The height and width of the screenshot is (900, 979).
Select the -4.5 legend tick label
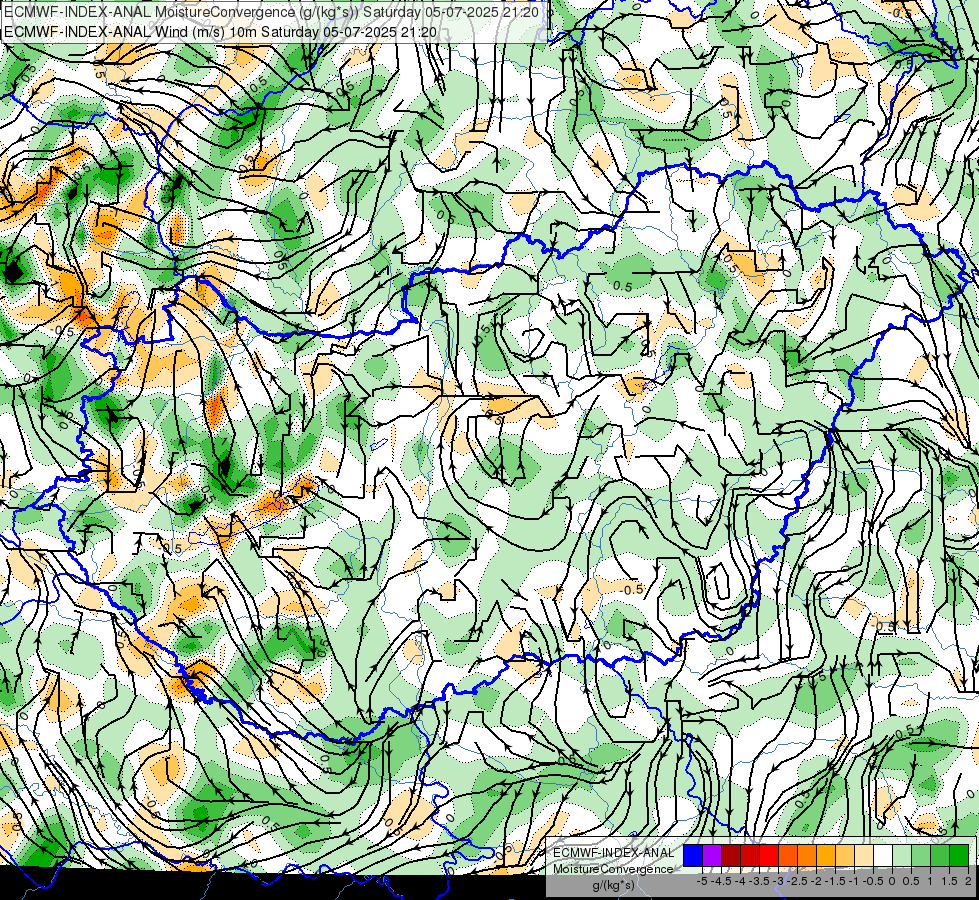721,881
